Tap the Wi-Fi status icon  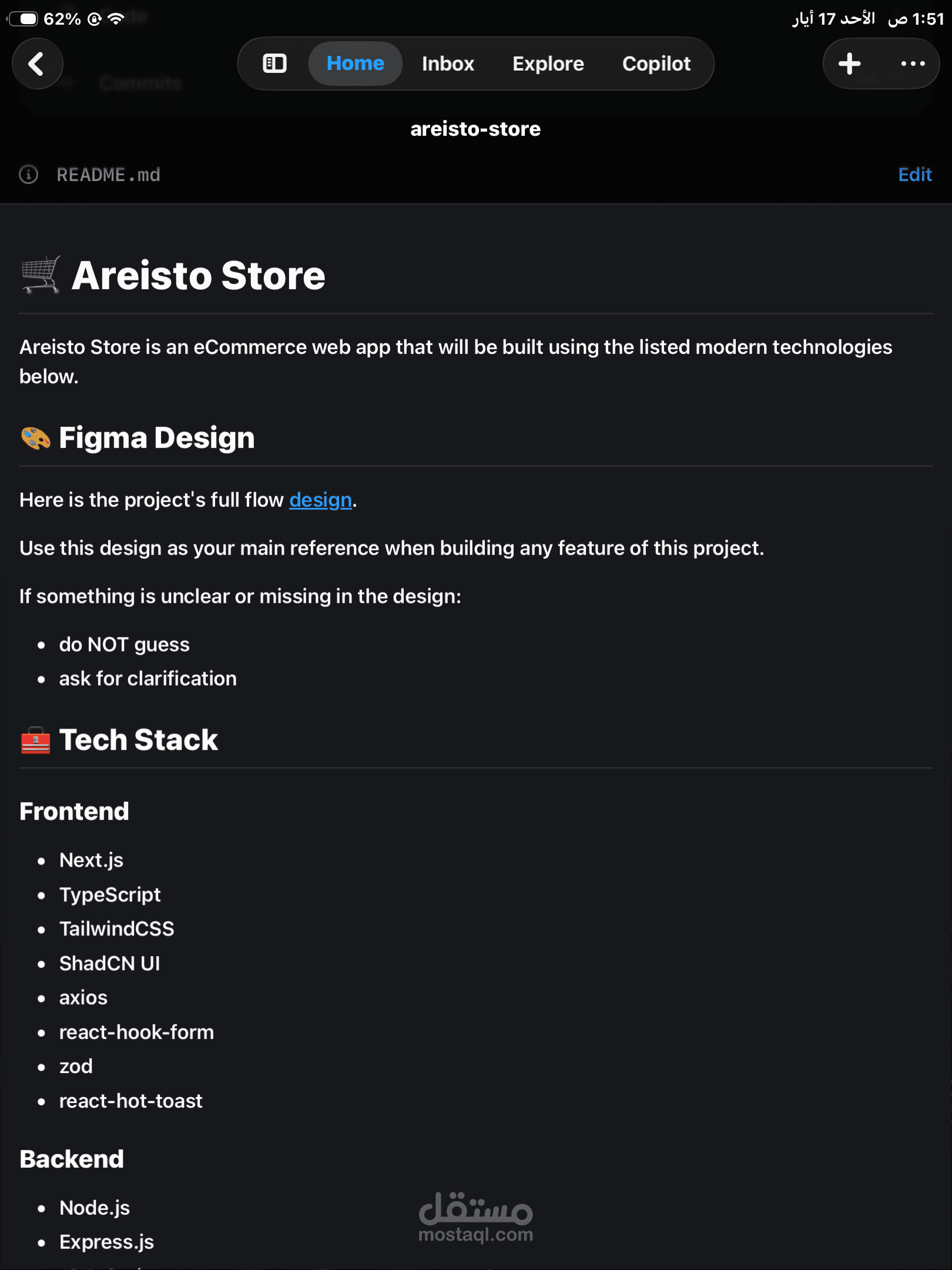(116, 19)
